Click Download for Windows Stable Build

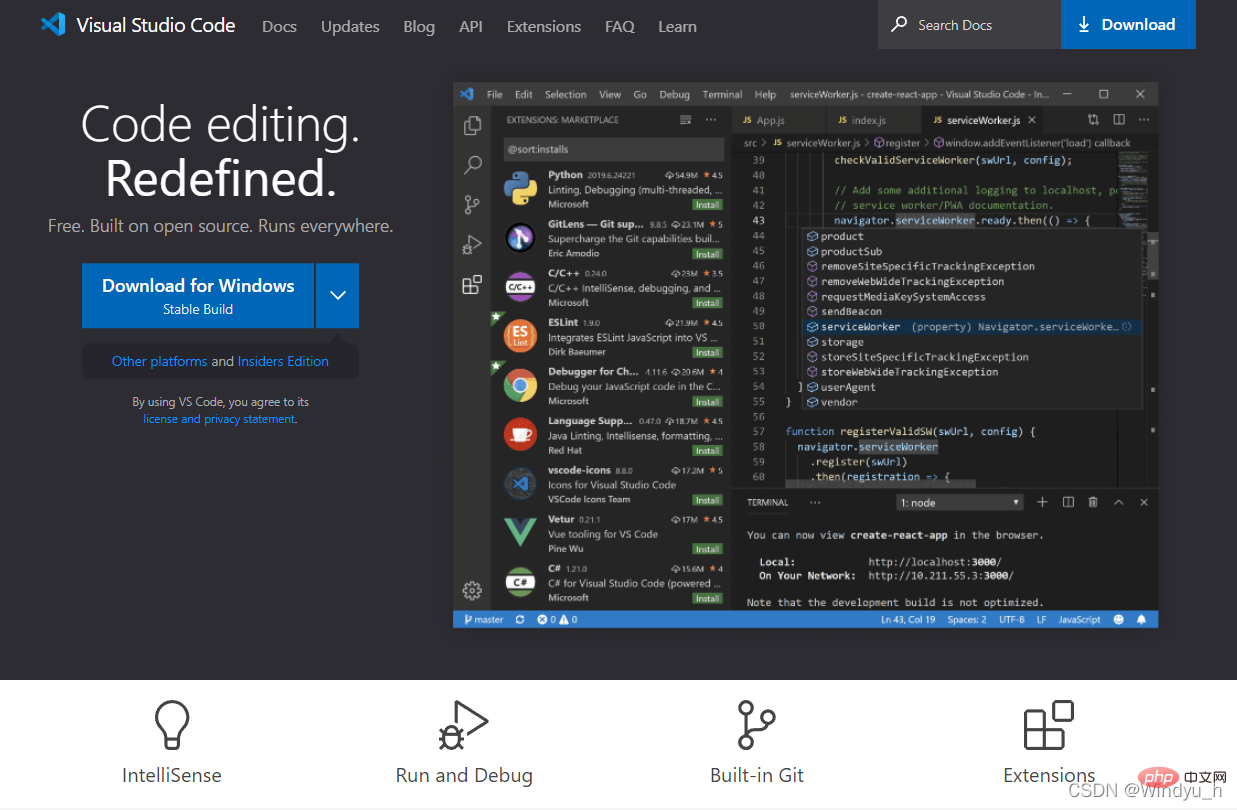[x=198, y=296]
